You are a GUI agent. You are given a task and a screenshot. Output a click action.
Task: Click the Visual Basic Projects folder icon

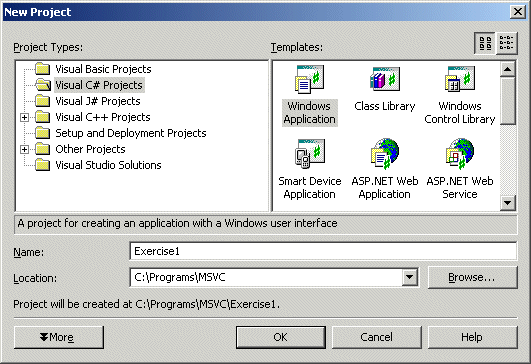pos(43,69)
